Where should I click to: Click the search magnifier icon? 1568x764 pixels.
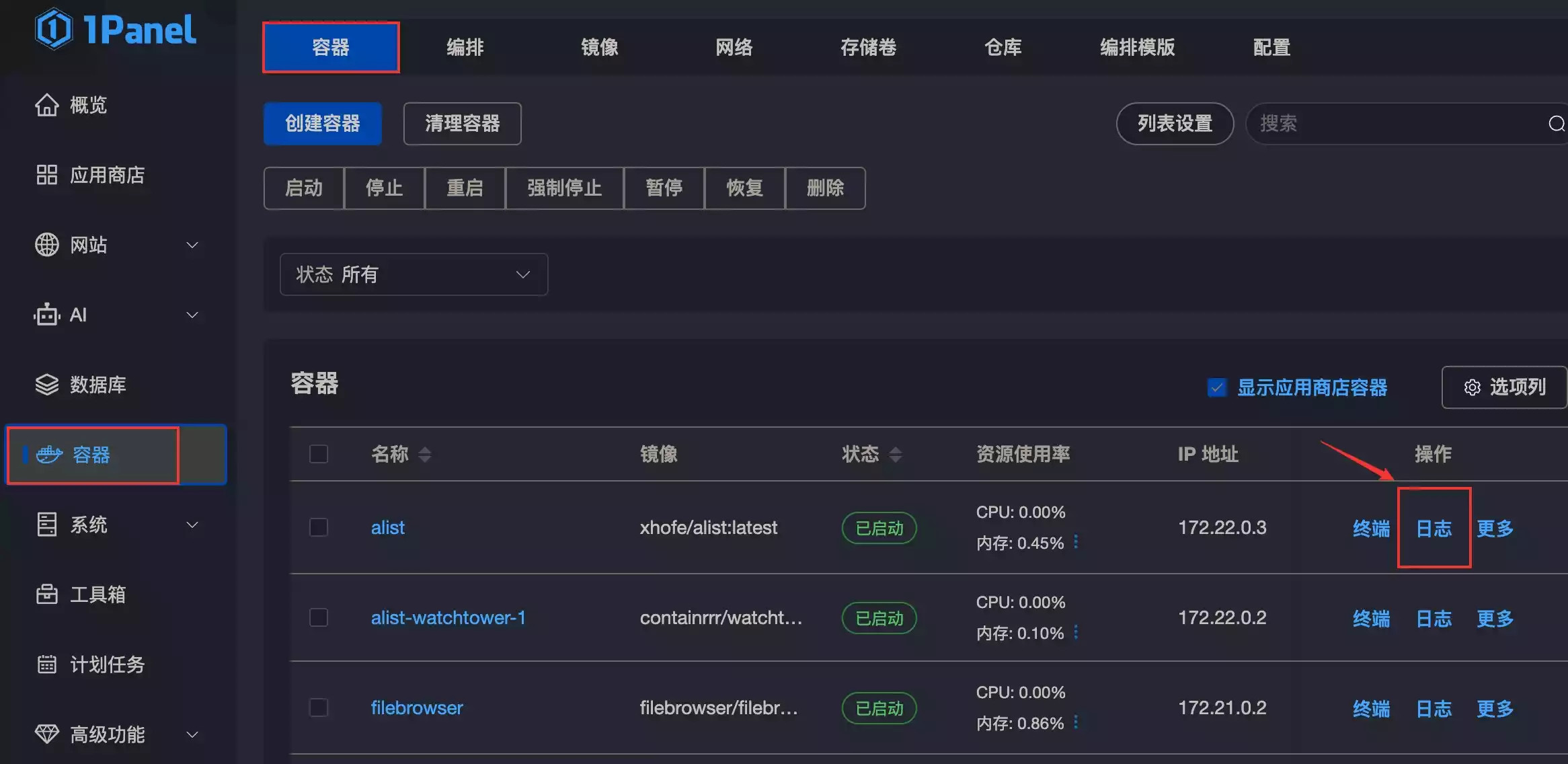pyautogui.click(x=1555, y=124)
